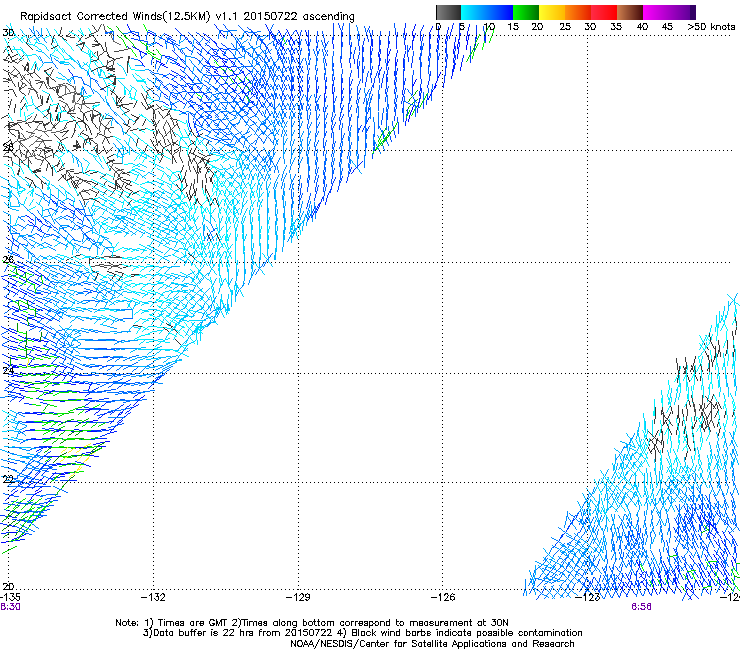This screenshot has height=650, width=740.
Task: Click the NOAA/NESDIS credit line
Action: click(x=432, y=644)
